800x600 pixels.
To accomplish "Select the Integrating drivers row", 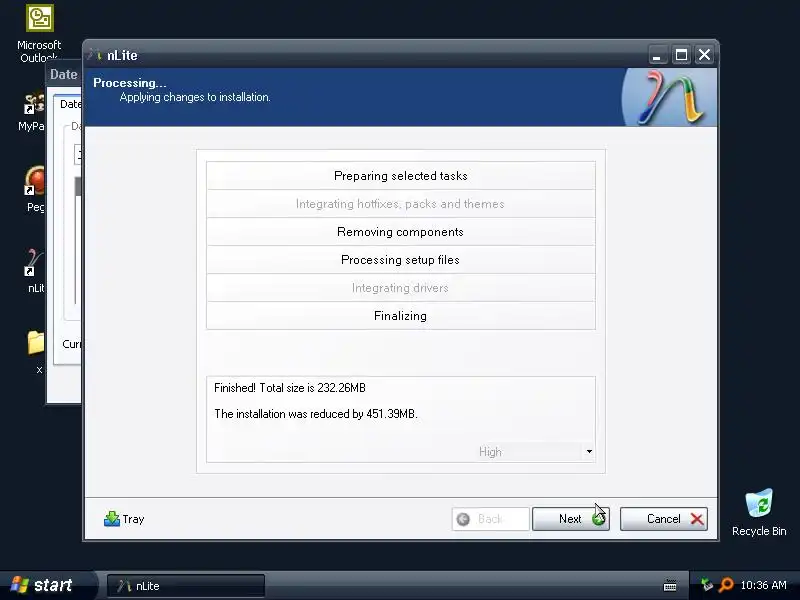I will pyautogui.click(x=401, y=288).
